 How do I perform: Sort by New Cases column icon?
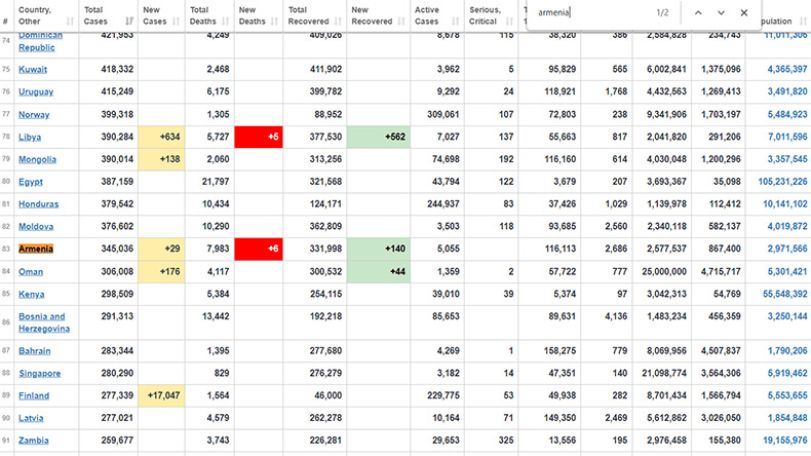coord(176,21)
